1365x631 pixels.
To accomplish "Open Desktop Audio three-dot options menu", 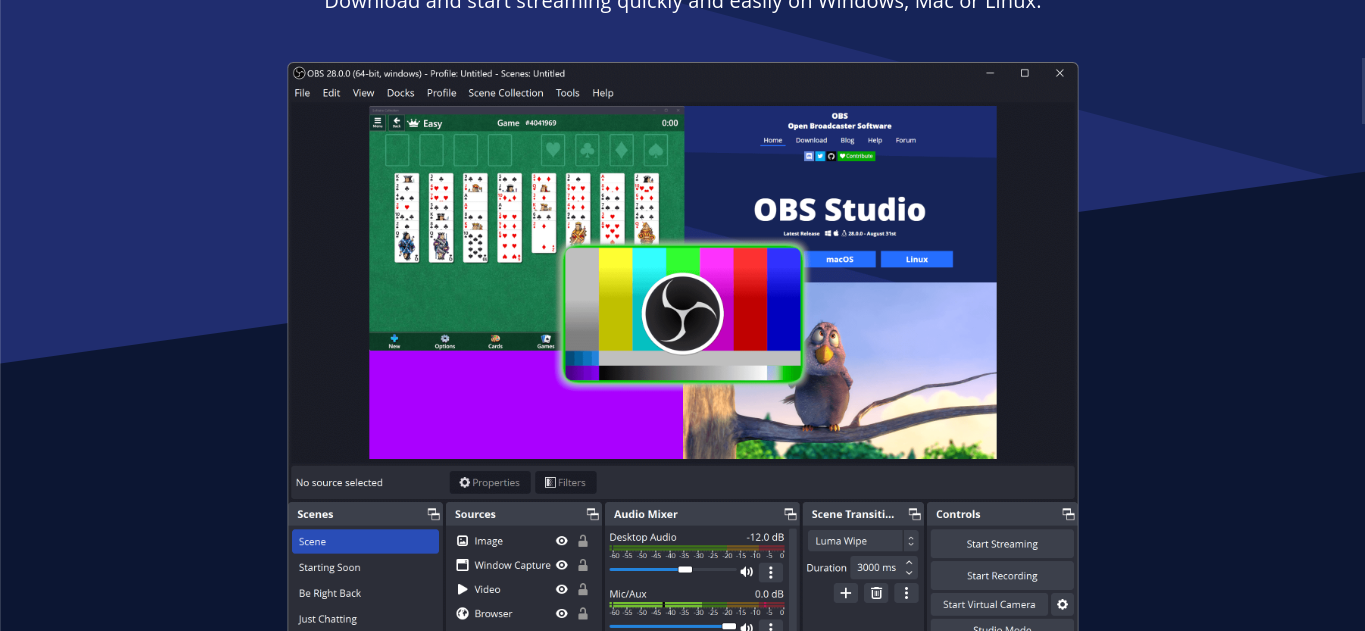I will (770, 572).
